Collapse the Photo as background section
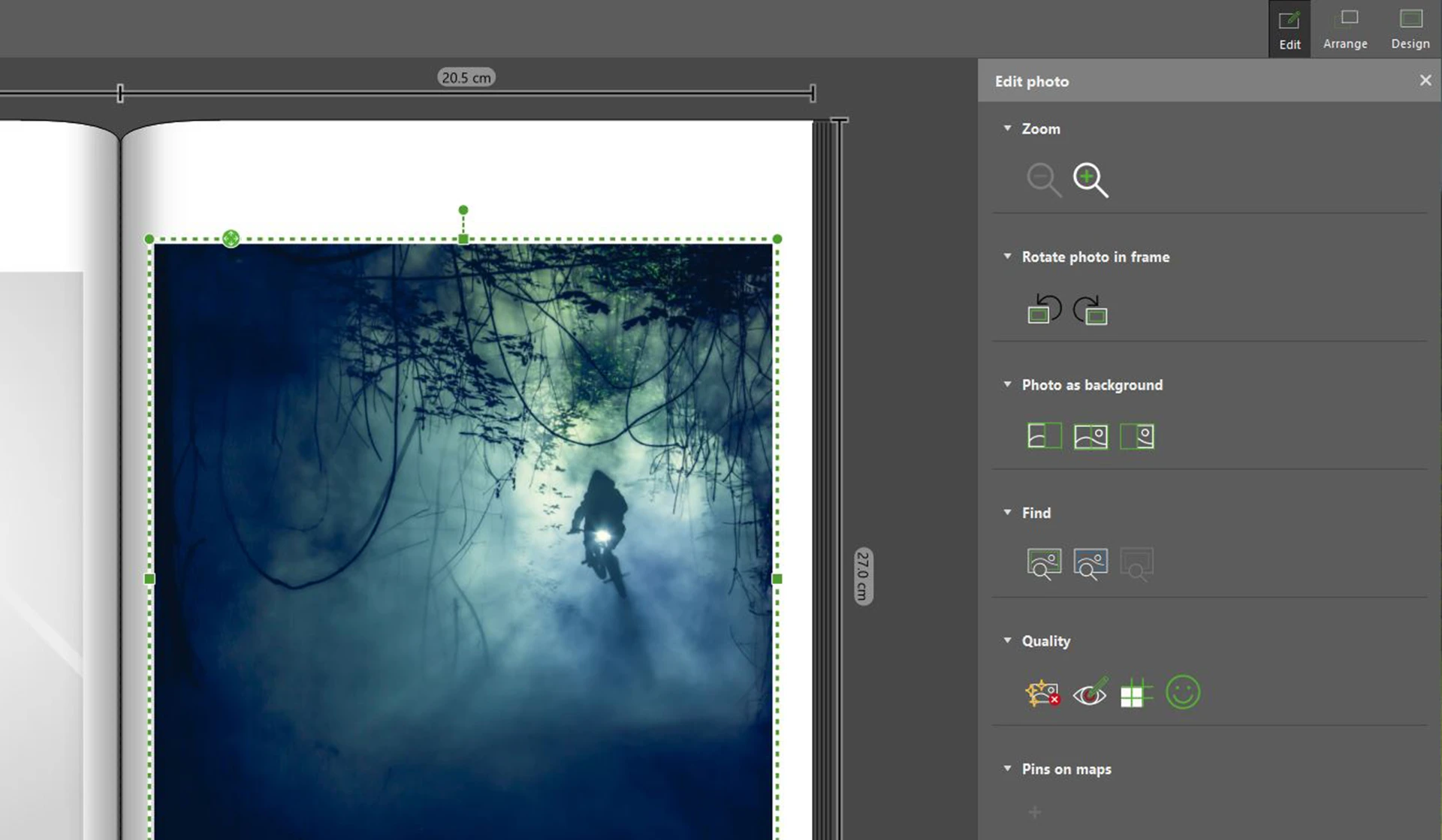This screenshot has width=1442, height=840. coord(1008,384)
